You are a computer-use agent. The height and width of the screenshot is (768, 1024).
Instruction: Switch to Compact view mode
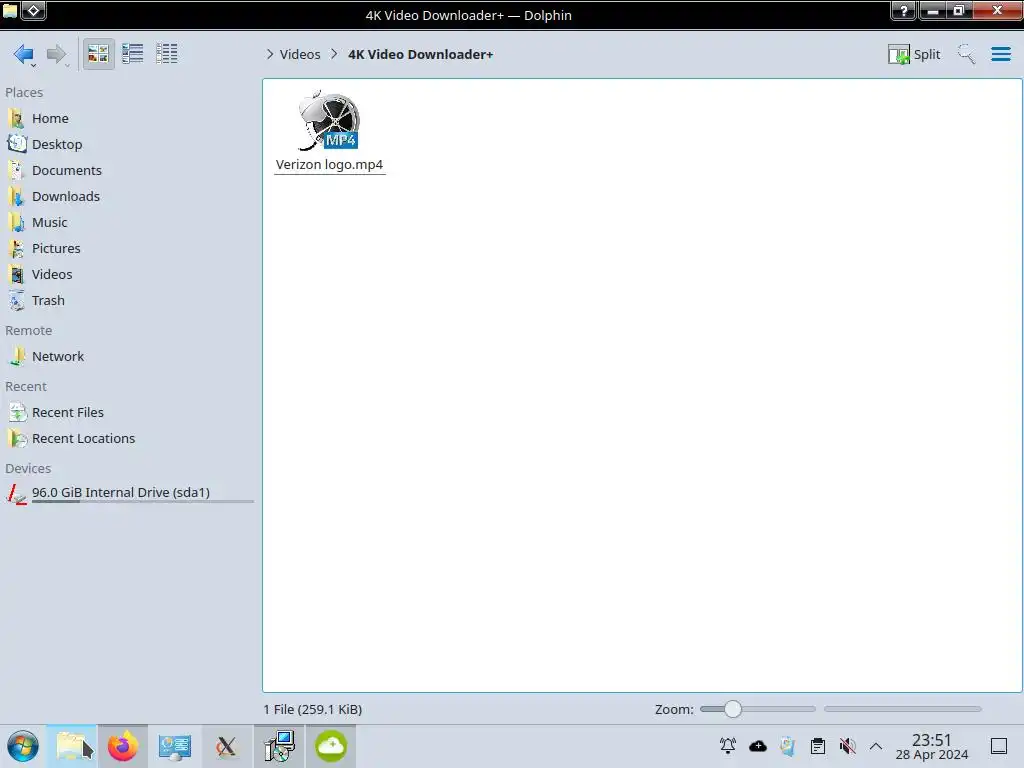133,54
